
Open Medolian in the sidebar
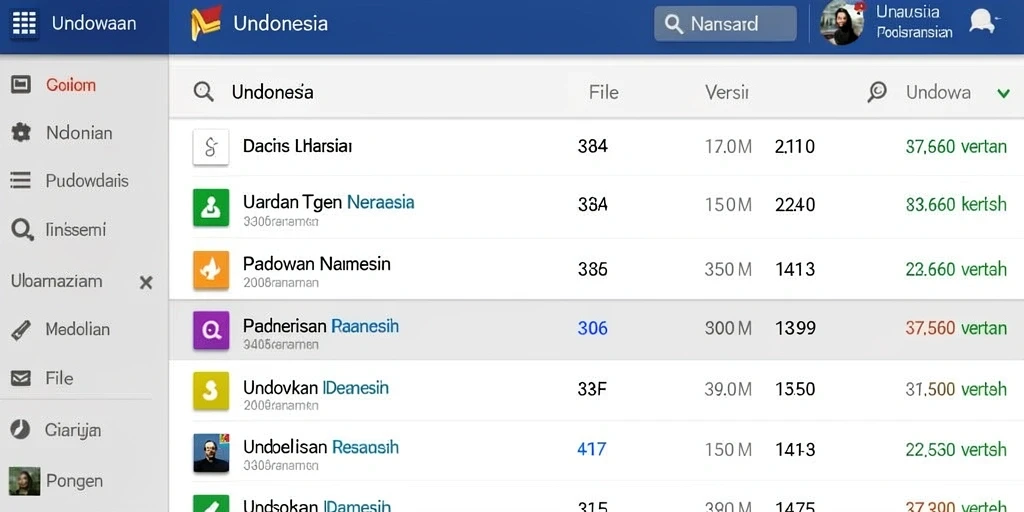(x=78, y=329)
